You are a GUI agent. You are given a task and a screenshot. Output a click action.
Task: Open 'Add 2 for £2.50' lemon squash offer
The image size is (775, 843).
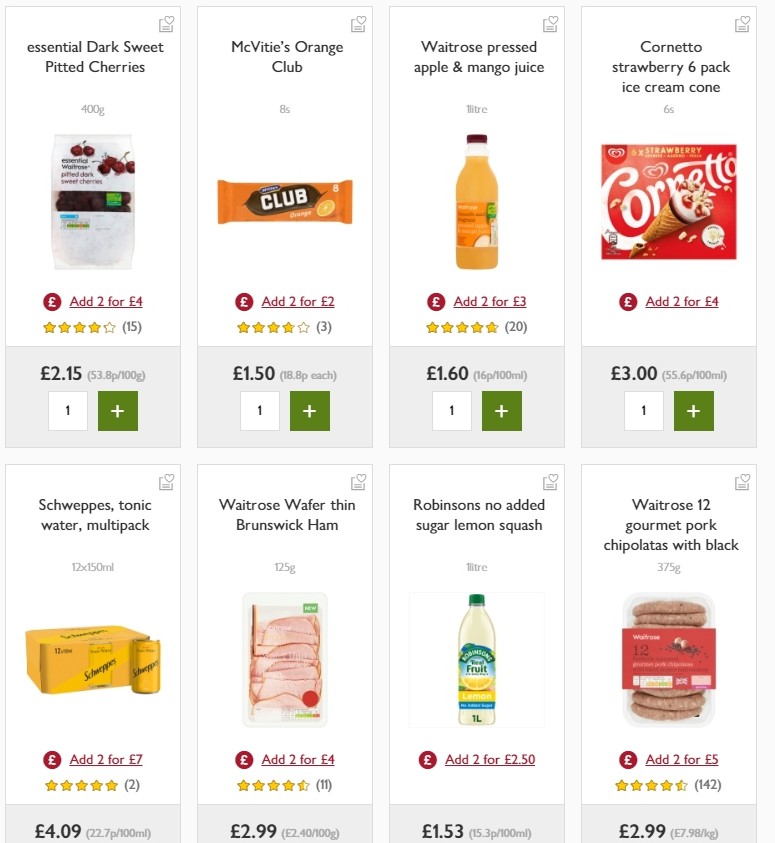click(490, 759)
